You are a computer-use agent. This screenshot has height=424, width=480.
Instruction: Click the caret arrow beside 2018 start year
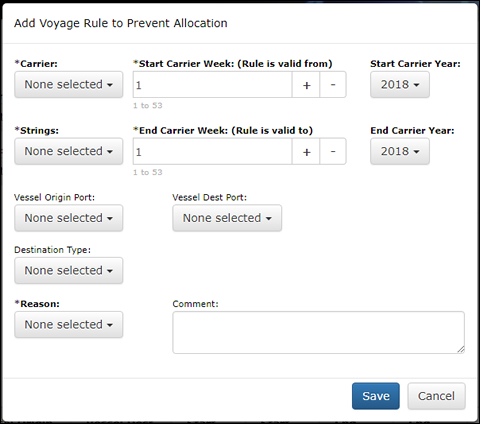coord(416,85)
